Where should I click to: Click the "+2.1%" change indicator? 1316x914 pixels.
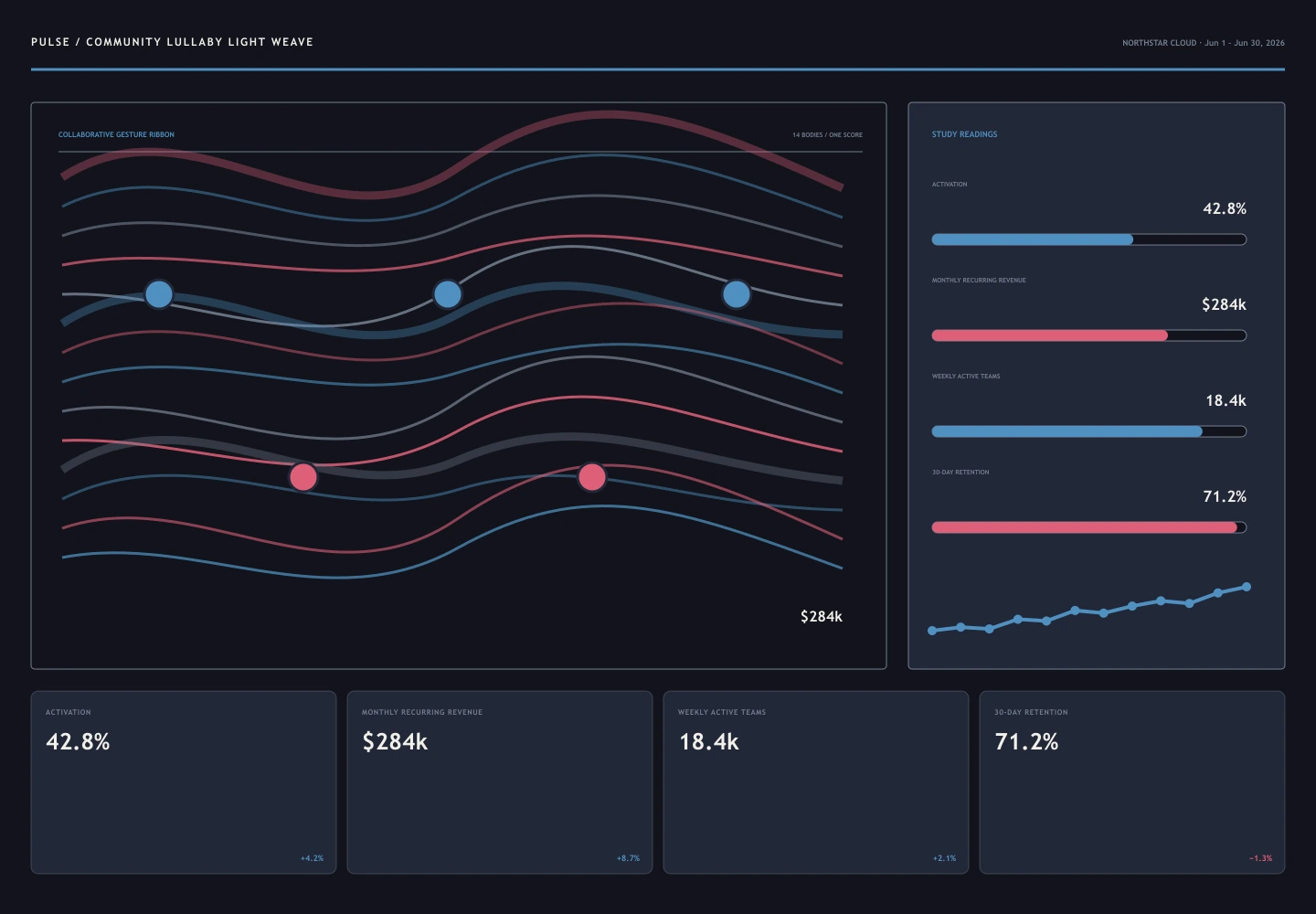coord(944,859)
